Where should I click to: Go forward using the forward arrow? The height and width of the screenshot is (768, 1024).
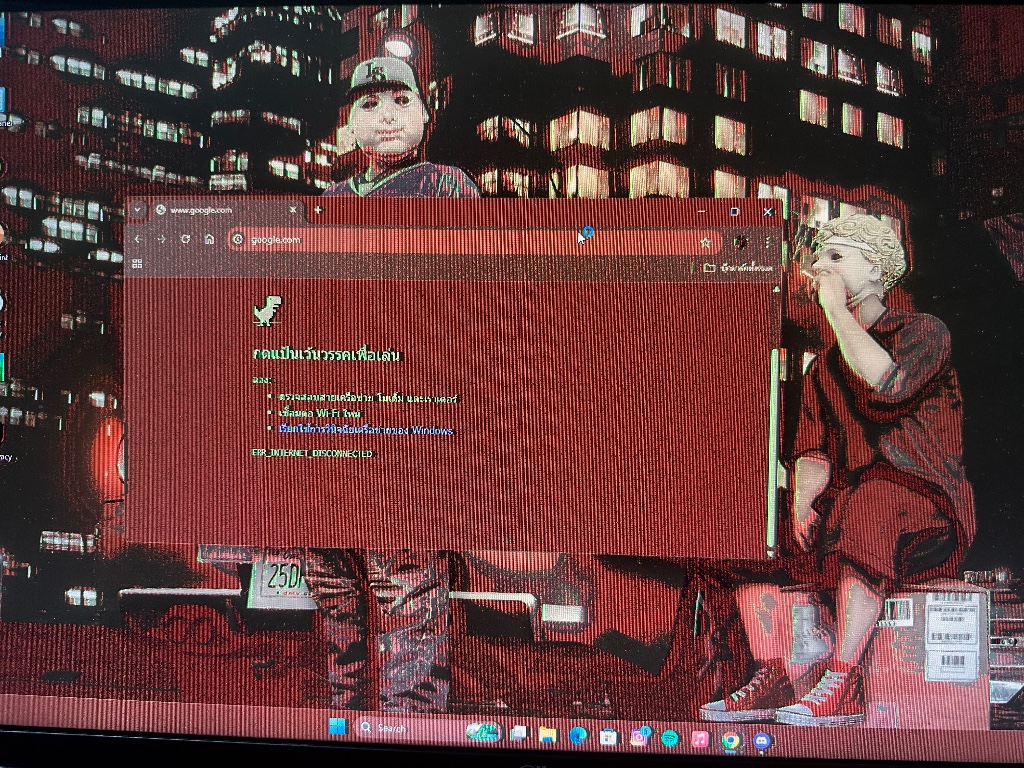pos(161,240)
